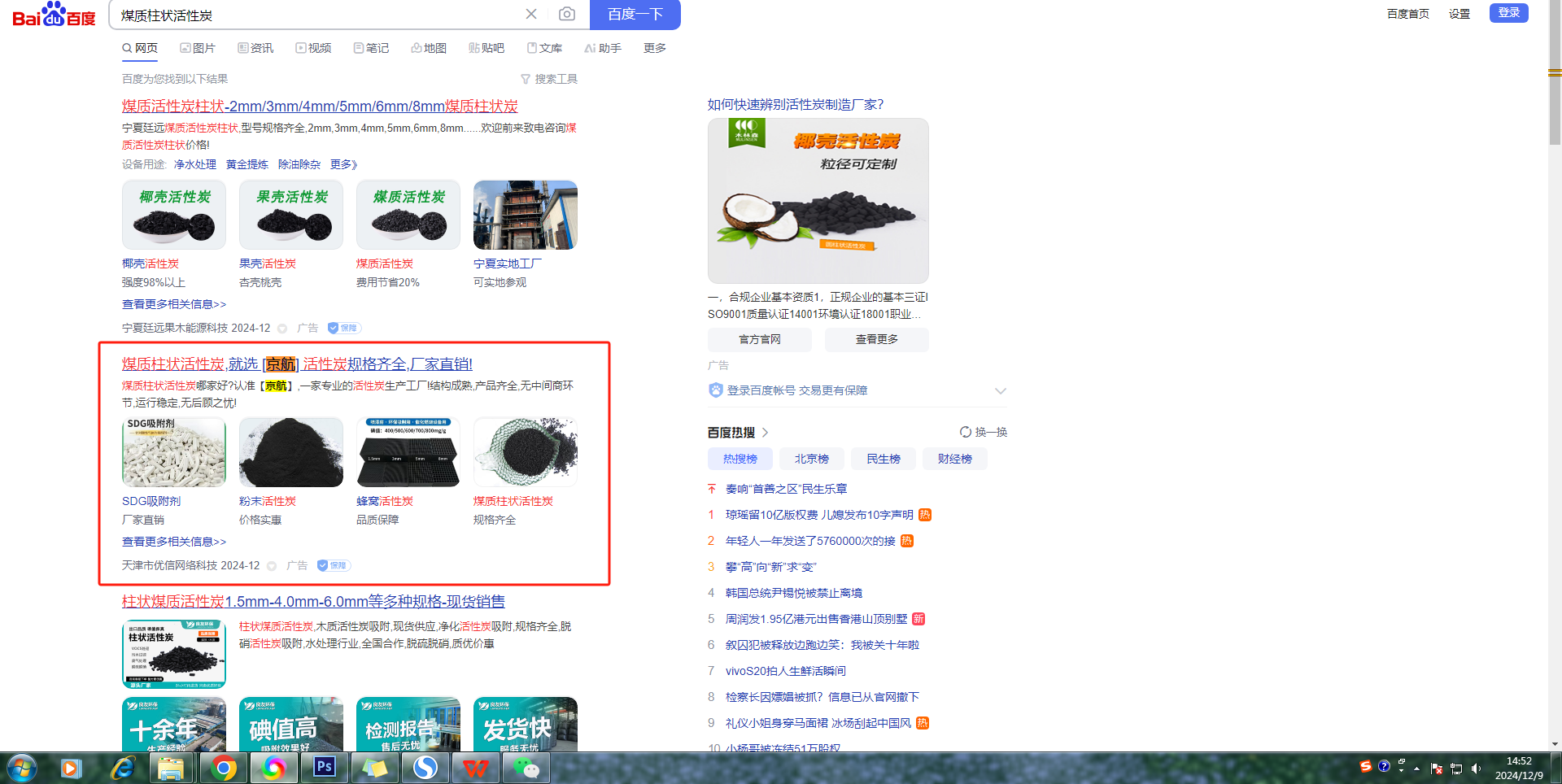The height and width of the screenshot is (784, 1562).
Task: Go to the 文库 tab
Action: (x=544, y=48)
